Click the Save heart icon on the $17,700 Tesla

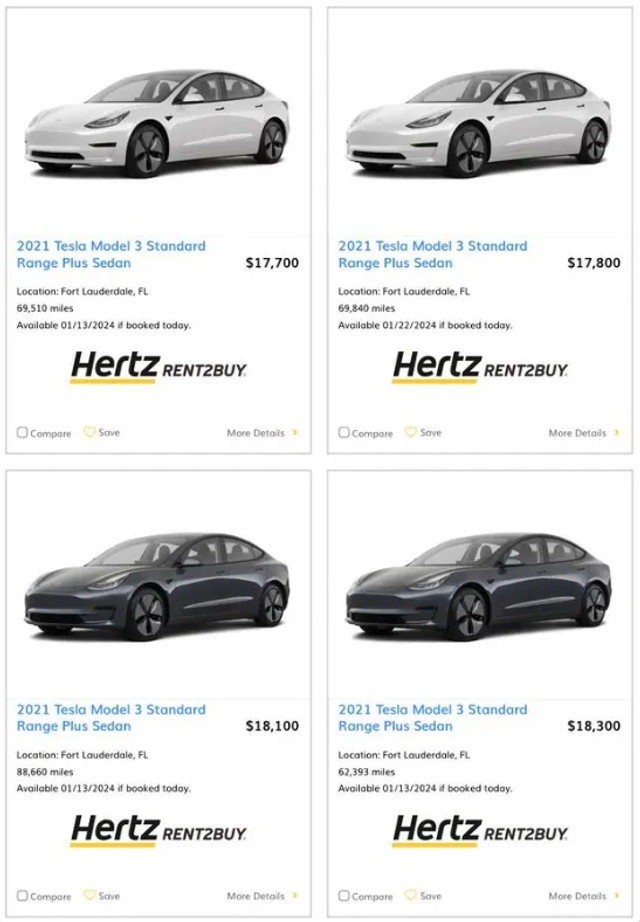tap(91, 432)
